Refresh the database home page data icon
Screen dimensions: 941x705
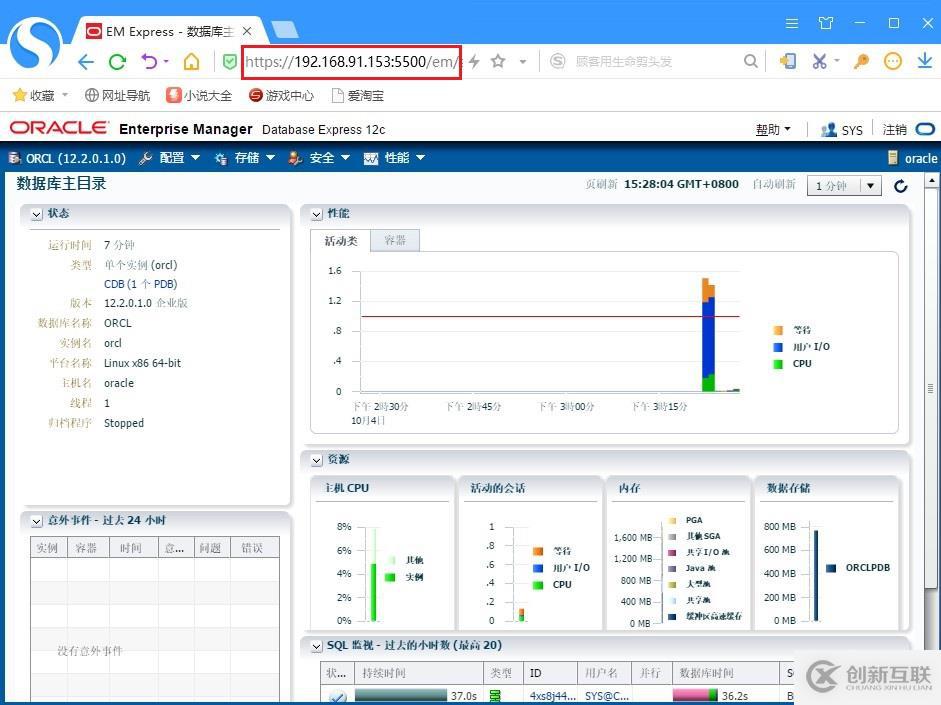click(900, 186)
